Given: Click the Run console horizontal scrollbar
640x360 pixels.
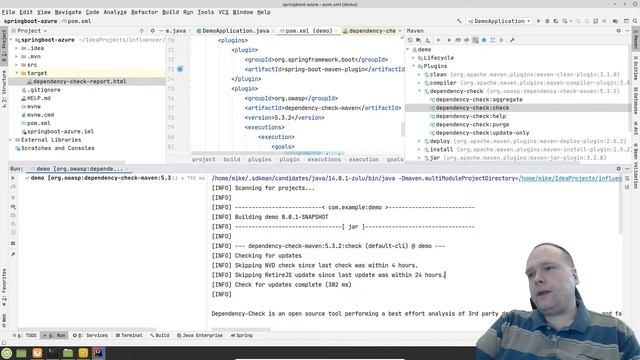Looking at the screenshot, I should click(x=241, y=329).
